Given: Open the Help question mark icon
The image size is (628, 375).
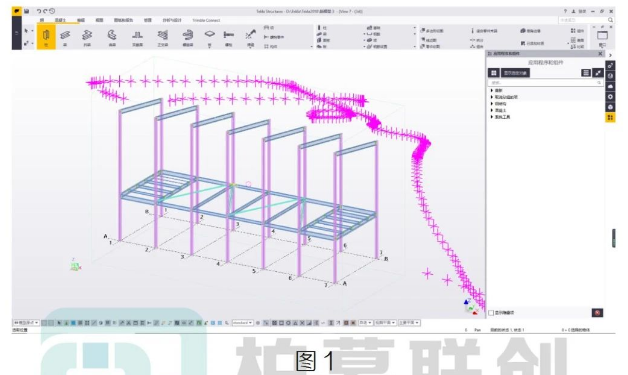Looking at the screenshot, I should click(565, 11).
